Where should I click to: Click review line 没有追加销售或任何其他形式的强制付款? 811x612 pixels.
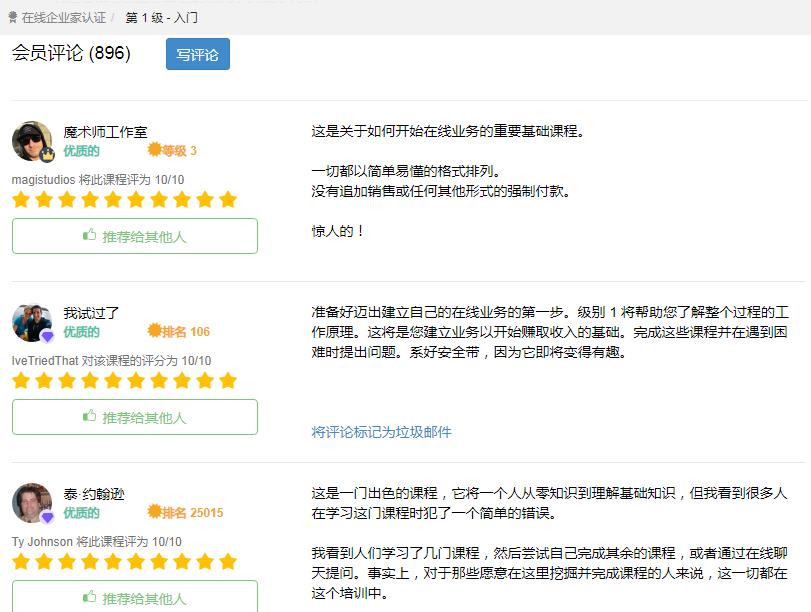click(441, 191)
